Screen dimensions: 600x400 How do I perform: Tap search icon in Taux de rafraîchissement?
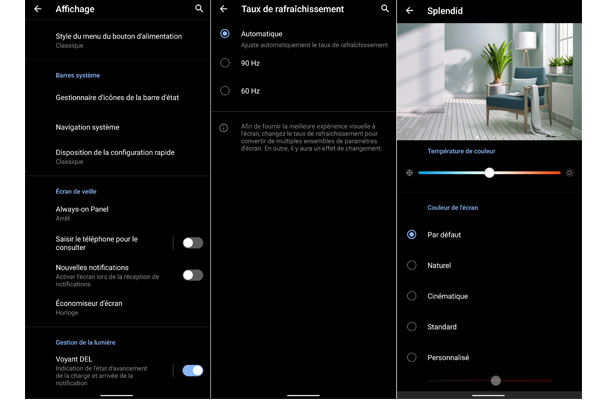point(385,9)
